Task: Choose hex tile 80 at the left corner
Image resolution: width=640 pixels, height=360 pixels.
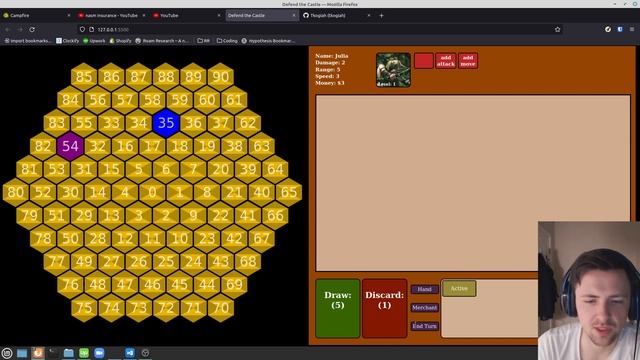Action: [16, 192]
